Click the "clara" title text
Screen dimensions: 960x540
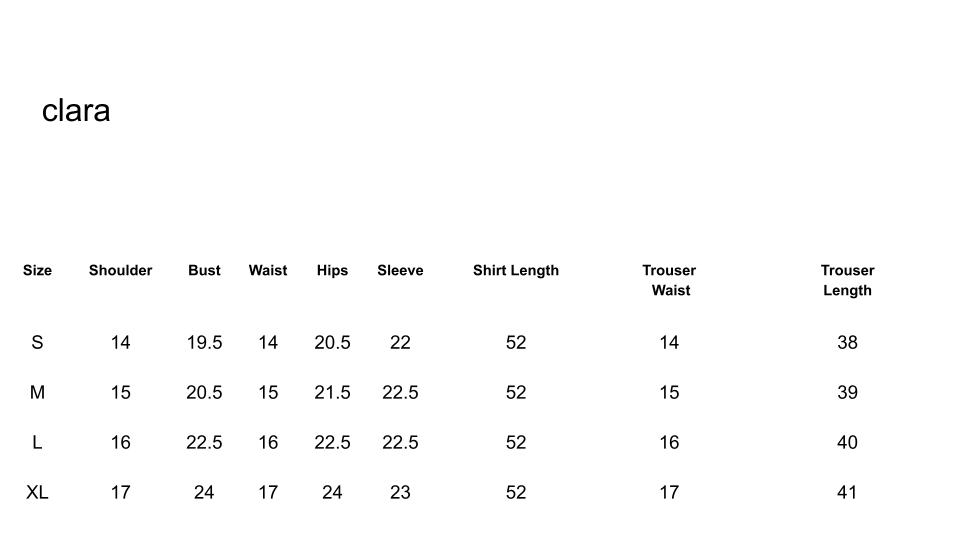[76, 111]
